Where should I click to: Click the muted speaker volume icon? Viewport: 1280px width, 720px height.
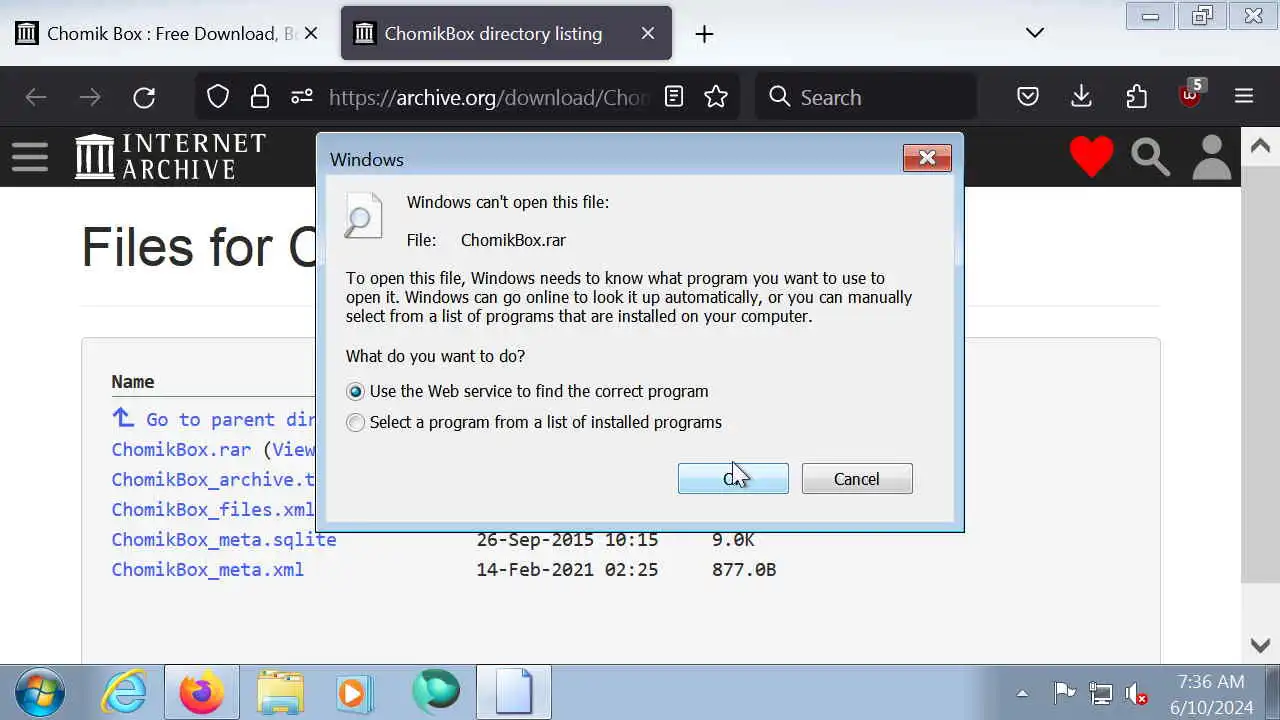pyautogui.click(x=1136, y=693)
